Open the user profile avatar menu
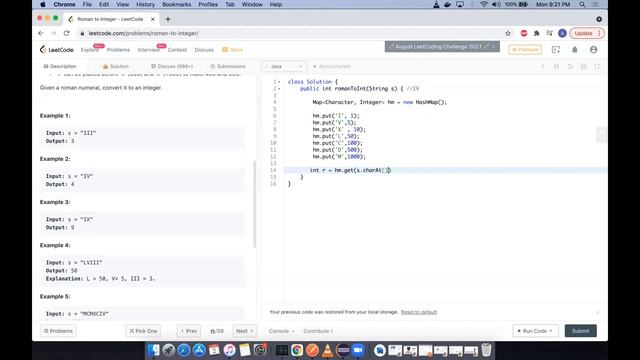This screenshot has width=640, height=360. (x=593, y=49)
